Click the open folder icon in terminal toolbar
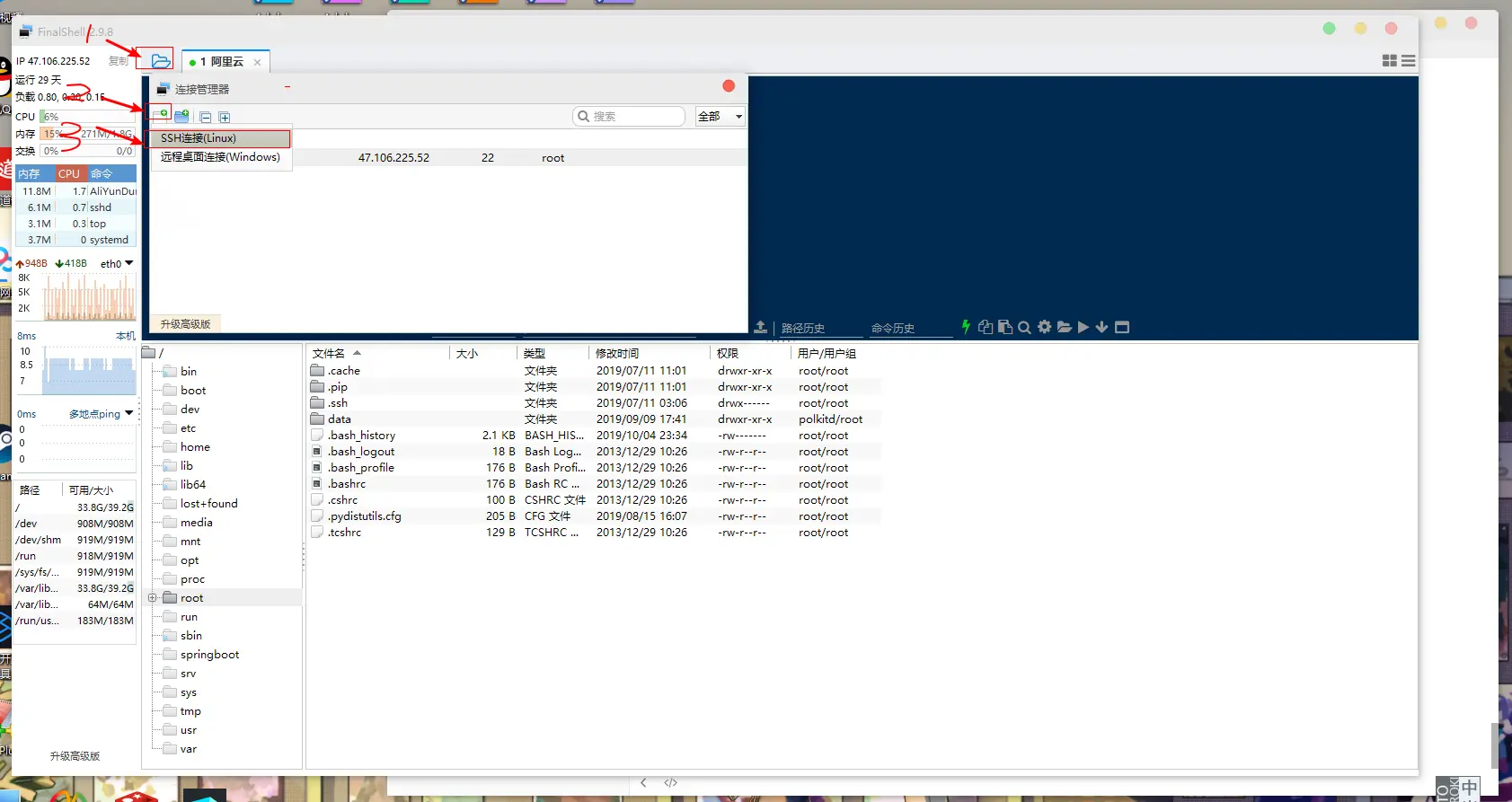1512x802 pixels. point(1065,327)
